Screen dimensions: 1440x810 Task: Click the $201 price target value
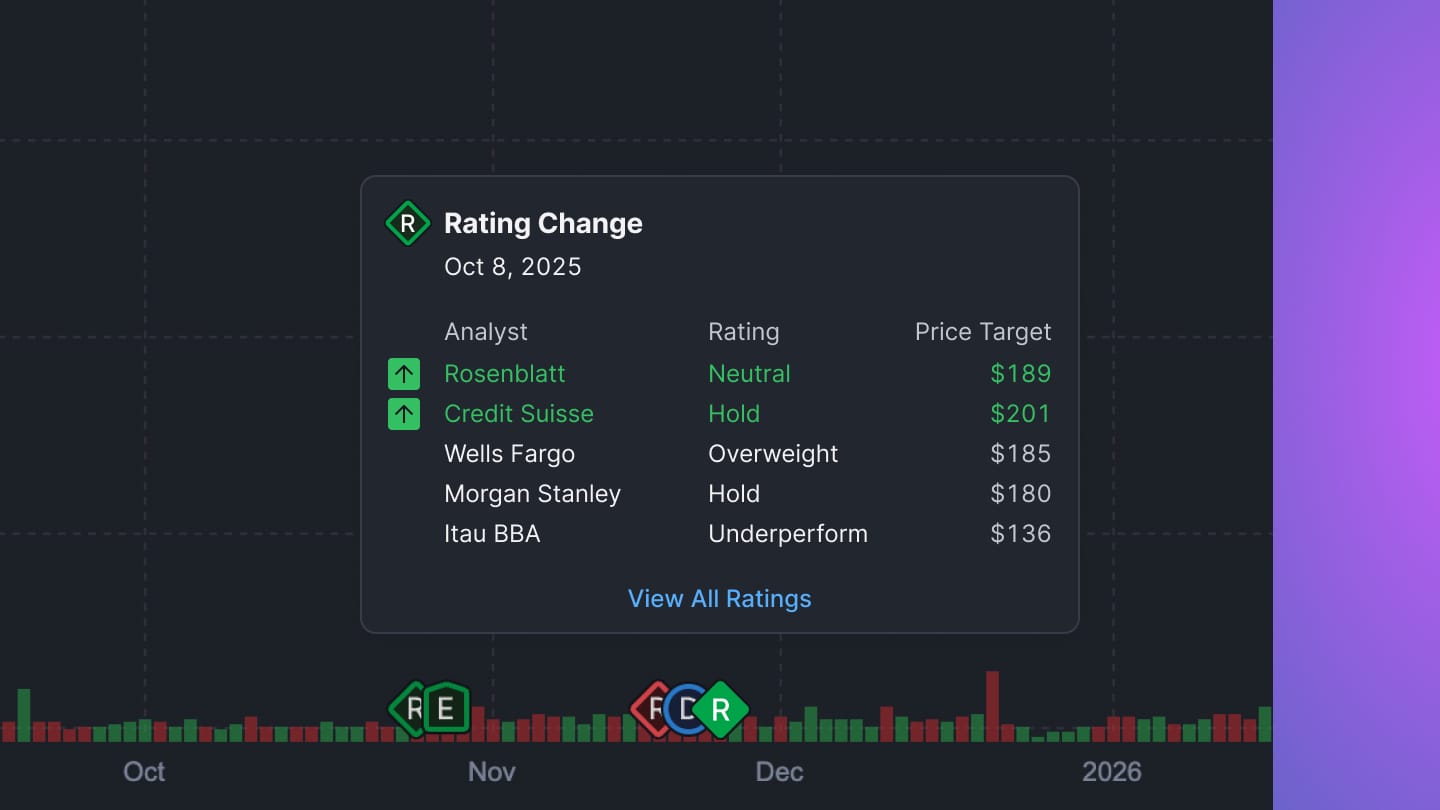[1020, 414]
